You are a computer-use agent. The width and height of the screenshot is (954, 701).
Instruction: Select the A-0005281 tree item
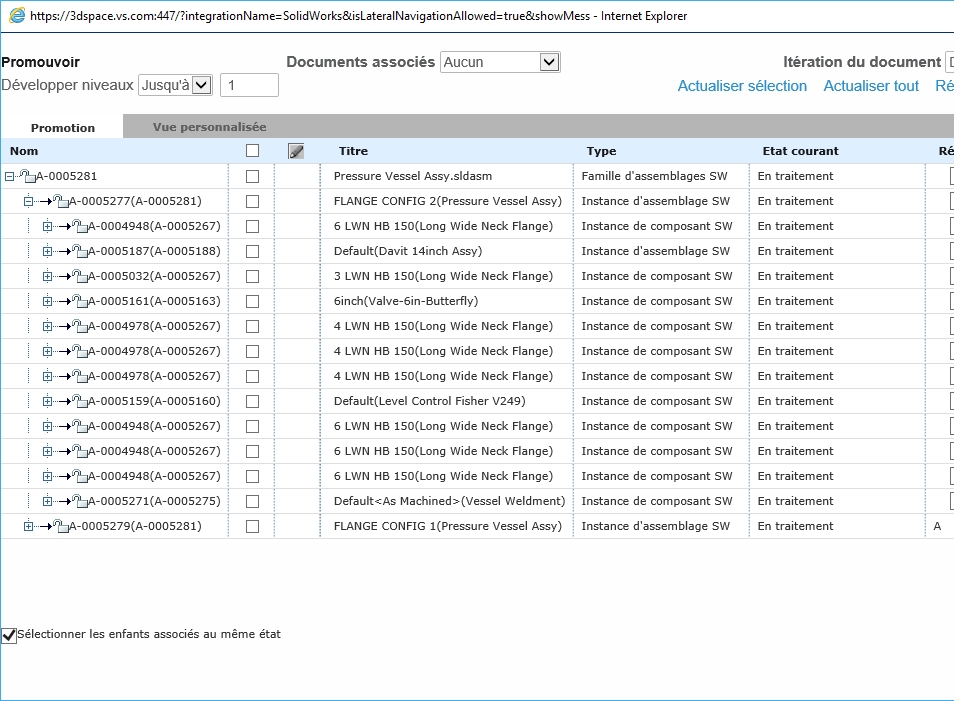pyautogui.click(x=66, y=176)
